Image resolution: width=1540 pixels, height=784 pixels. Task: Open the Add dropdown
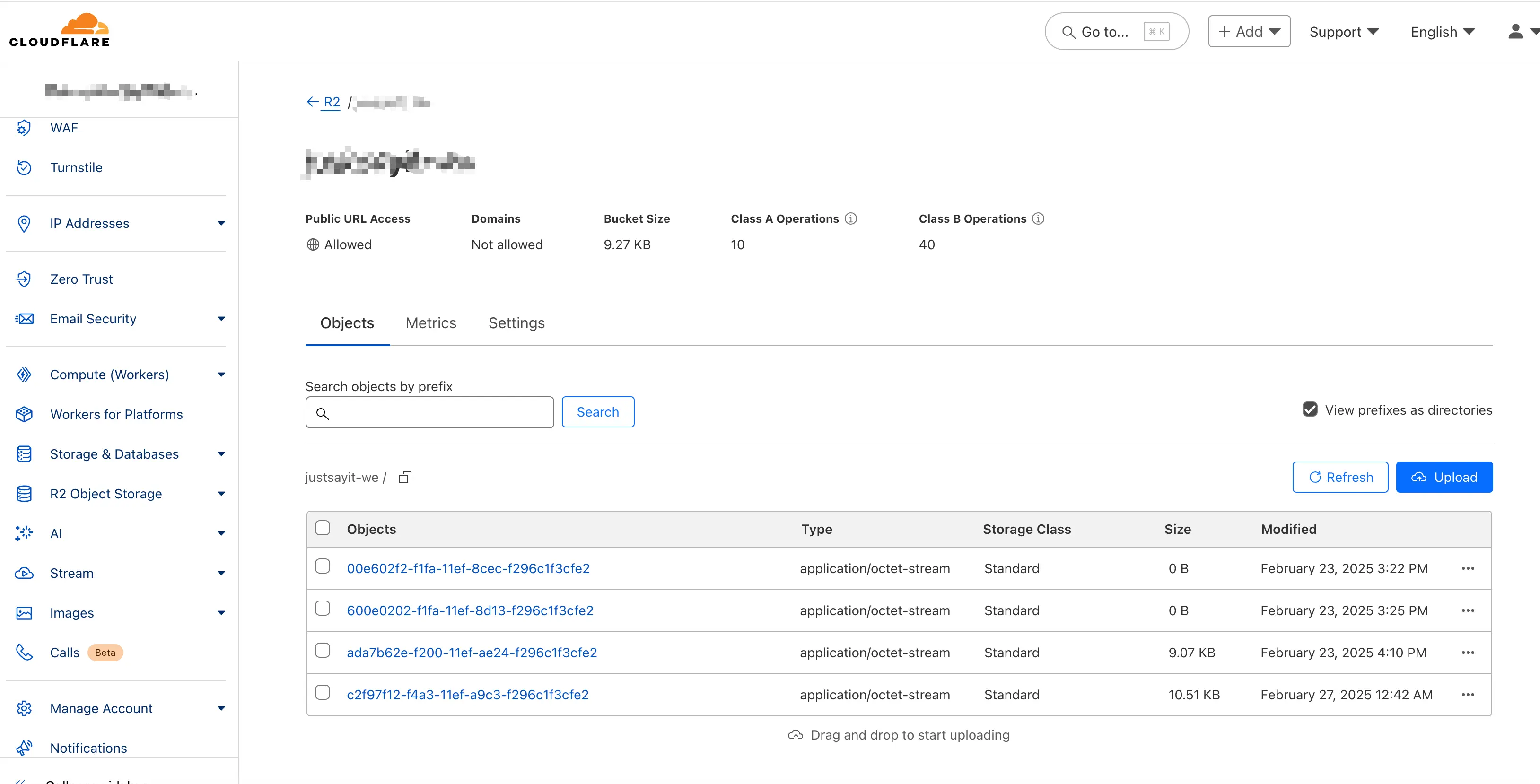point(1249,32)
